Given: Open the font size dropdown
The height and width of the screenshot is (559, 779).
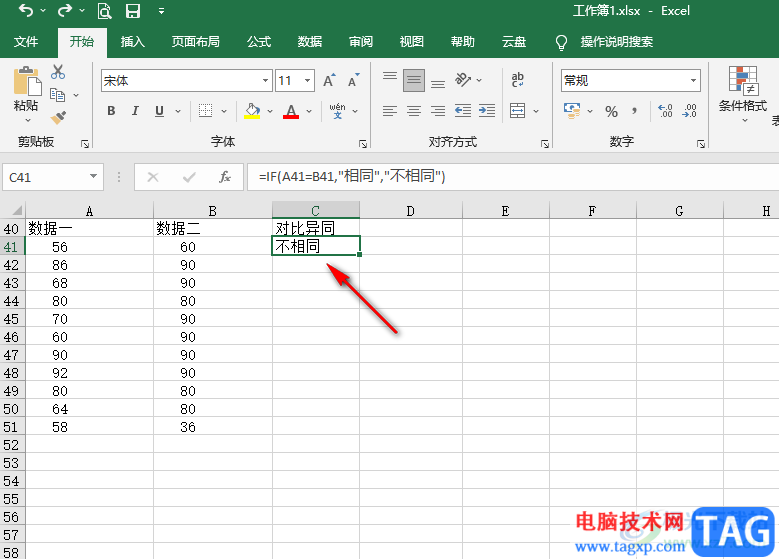Looking at the screenshot, I should [308, 80].
